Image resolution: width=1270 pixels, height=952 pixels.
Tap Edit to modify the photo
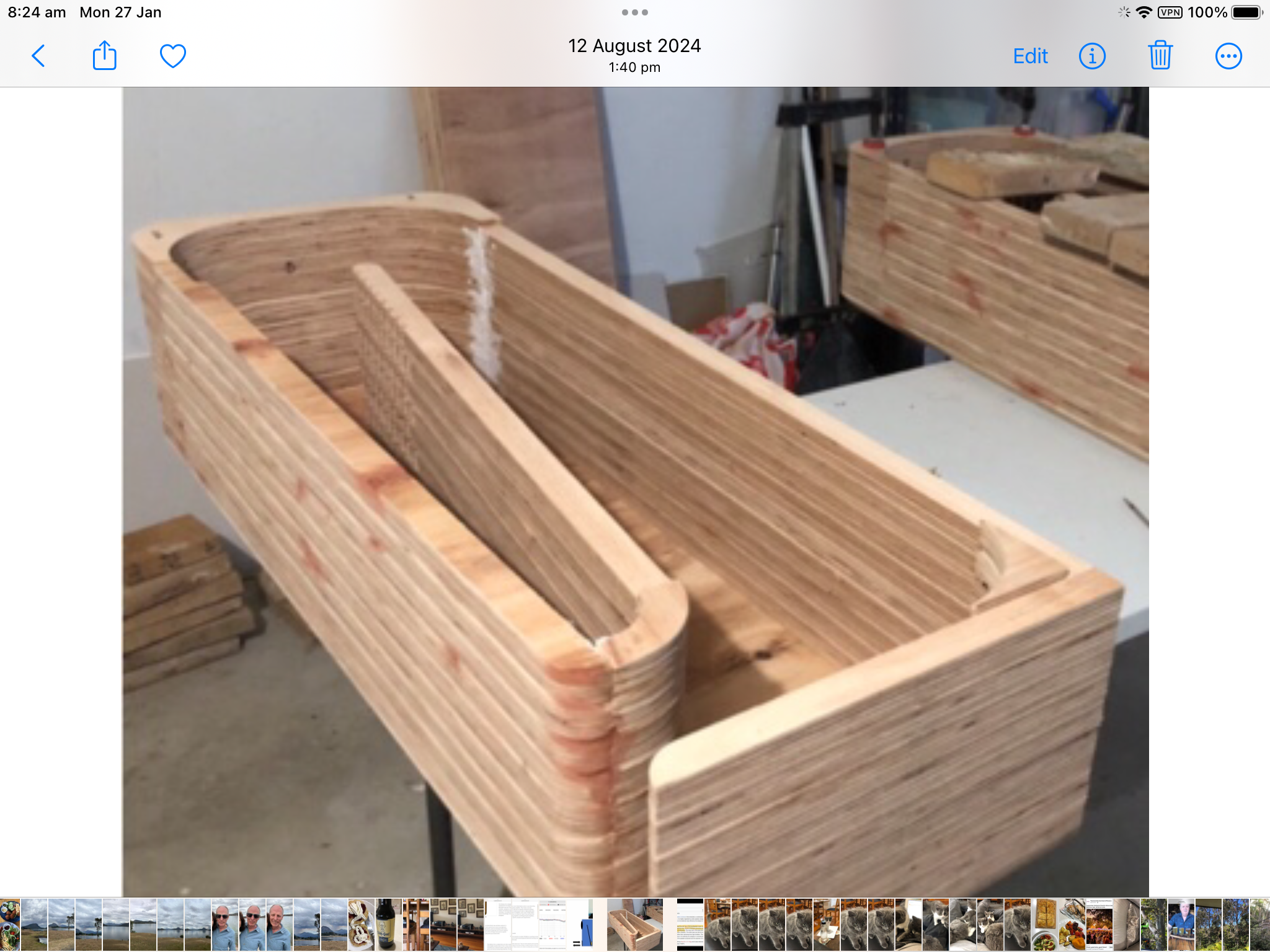1030,56
